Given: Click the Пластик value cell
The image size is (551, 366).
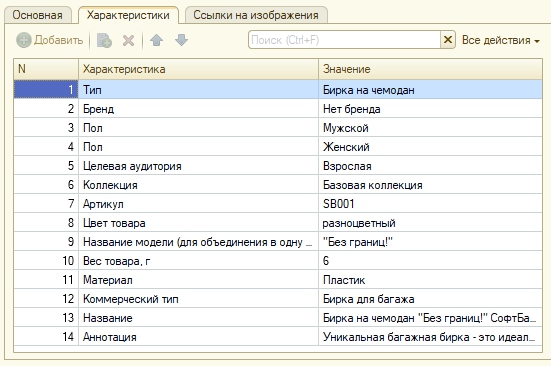Looking at the screenshot, I should click(x=430, y=280).
